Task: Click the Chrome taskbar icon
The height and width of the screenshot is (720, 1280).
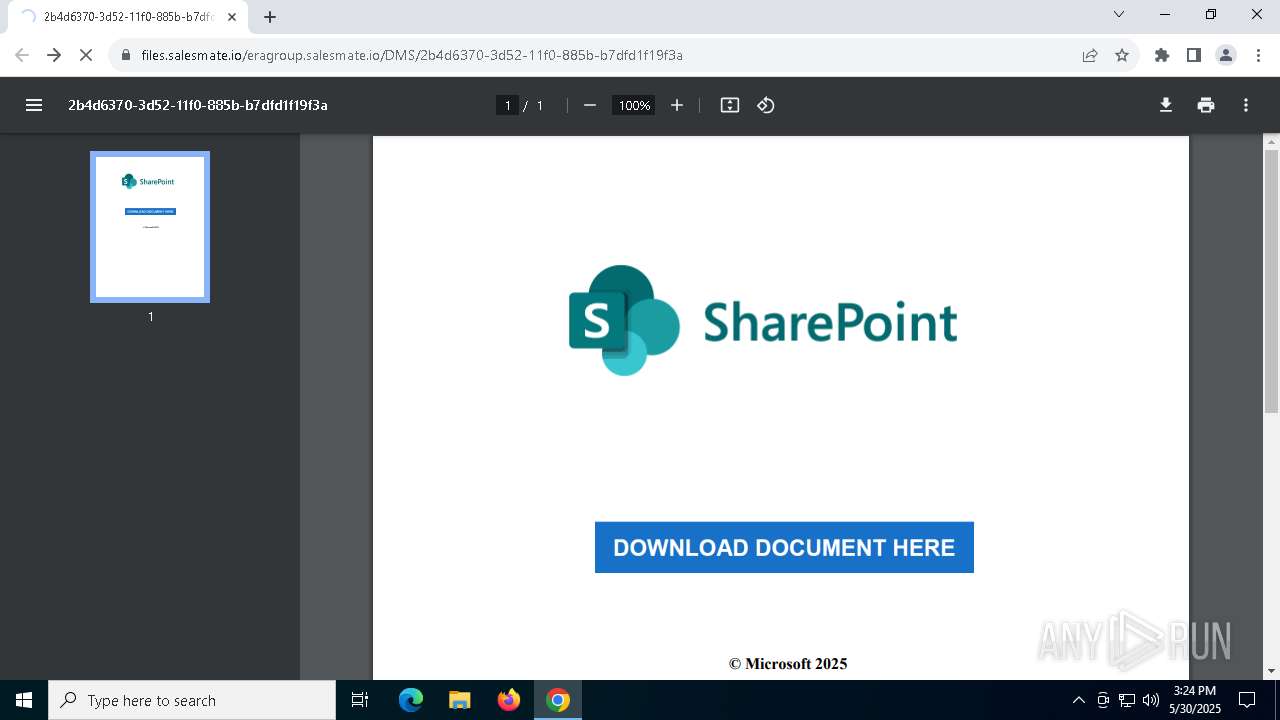Action: [x=558, y=700]
